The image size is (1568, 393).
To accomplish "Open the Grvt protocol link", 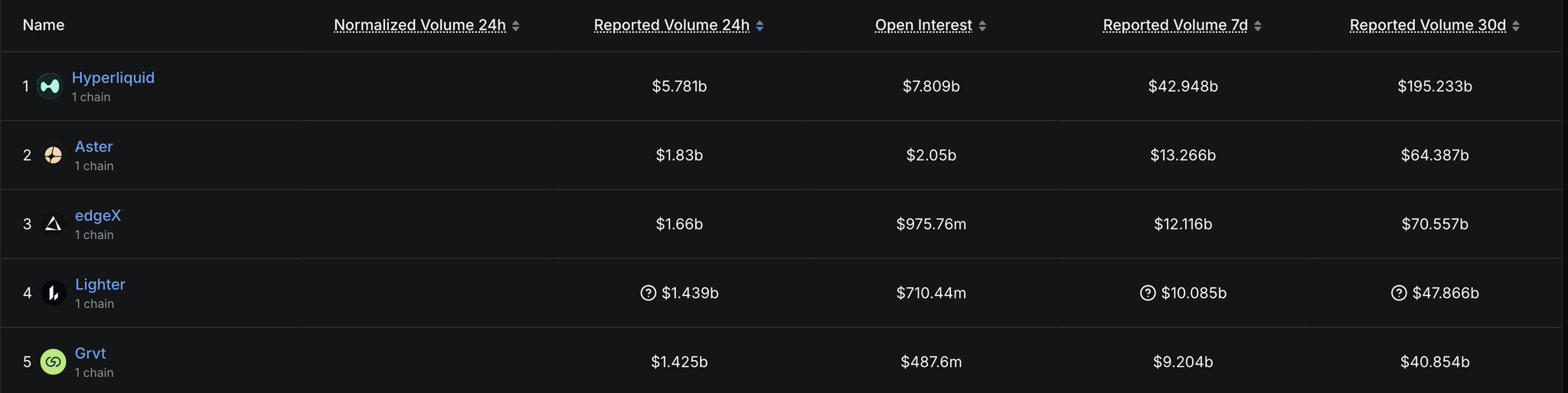I will click(90, 353).
